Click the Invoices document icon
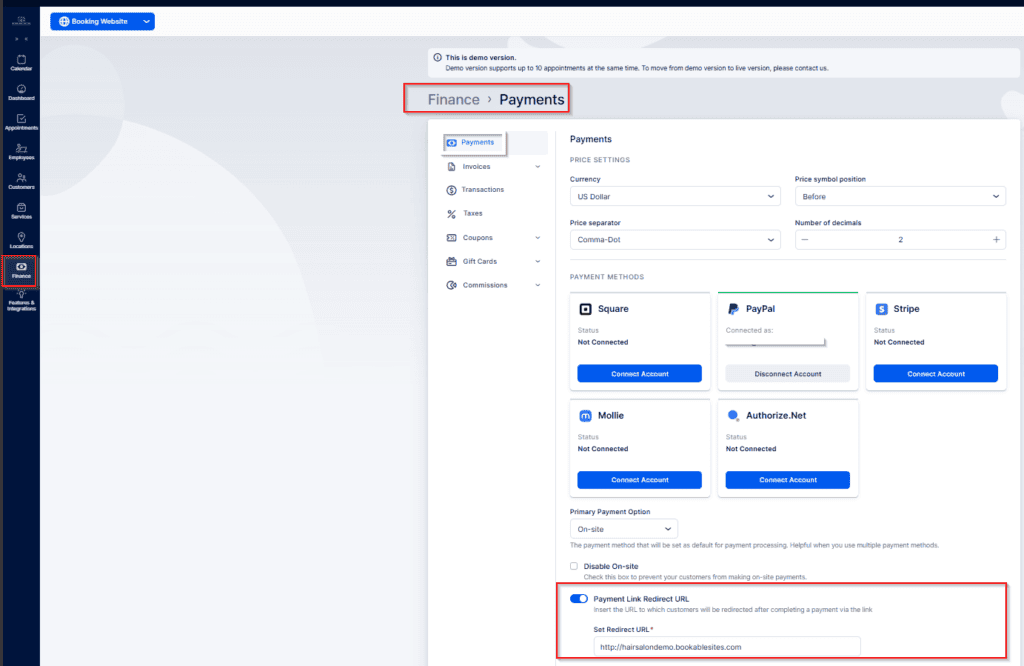The height and width of the screenshot is (666, 1024). 451,166
